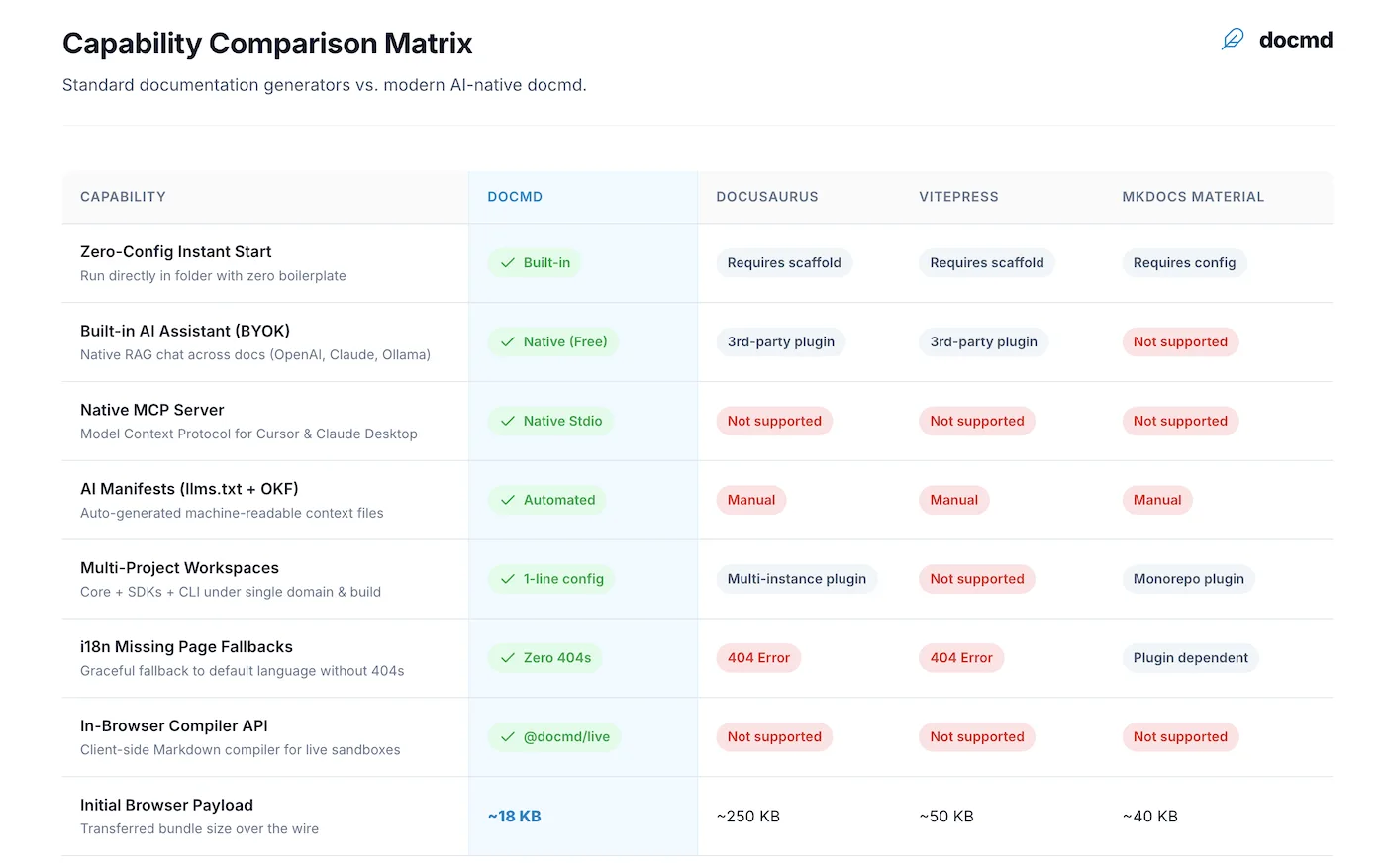Click the docmd brand name at top right
Viewport: 1386px width, 868px height.
(1296, 40)
